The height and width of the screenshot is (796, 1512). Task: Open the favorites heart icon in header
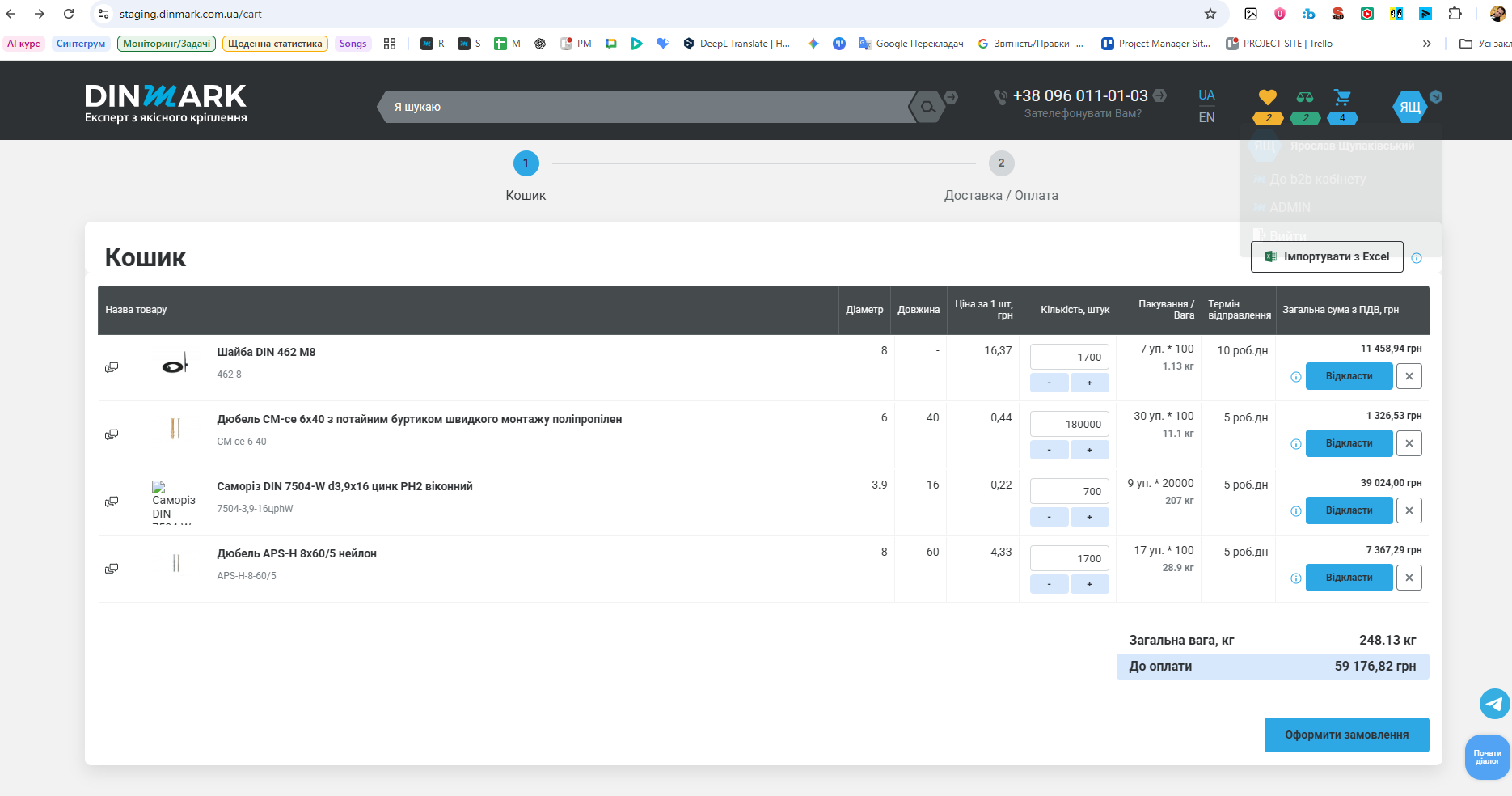[1267, 98]
